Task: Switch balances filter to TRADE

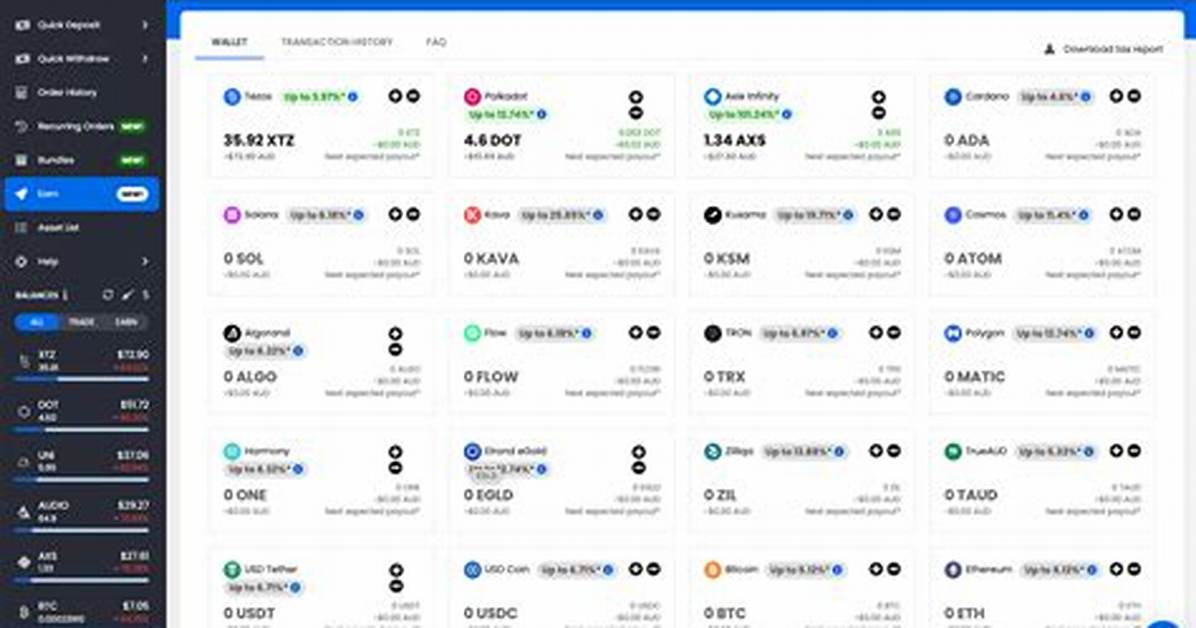Action: coord(81,322)
